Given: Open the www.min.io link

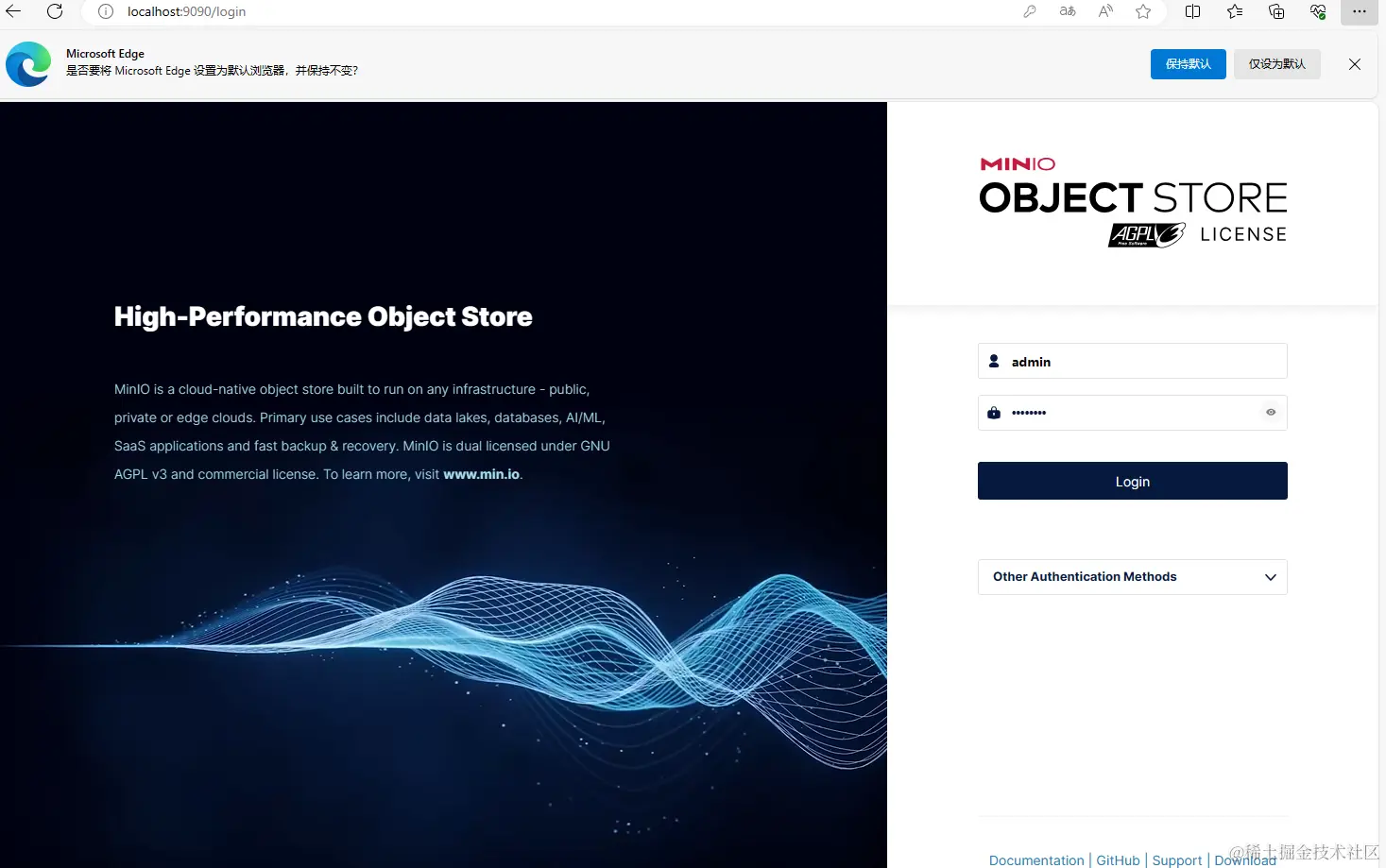Looking at the screenshot, I should (482, 474).
